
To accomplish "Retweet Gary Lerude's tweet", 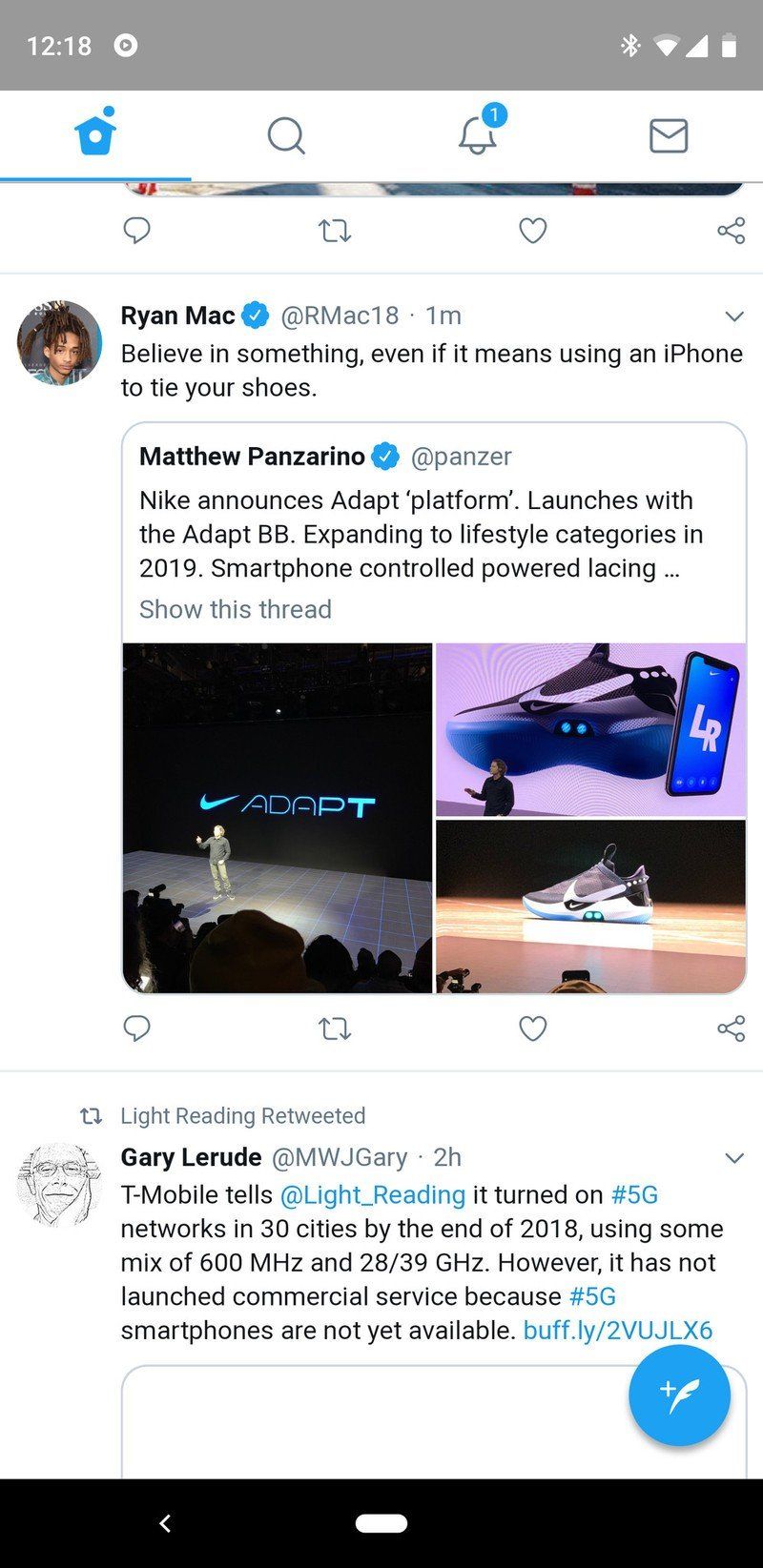I will point(335,230).
